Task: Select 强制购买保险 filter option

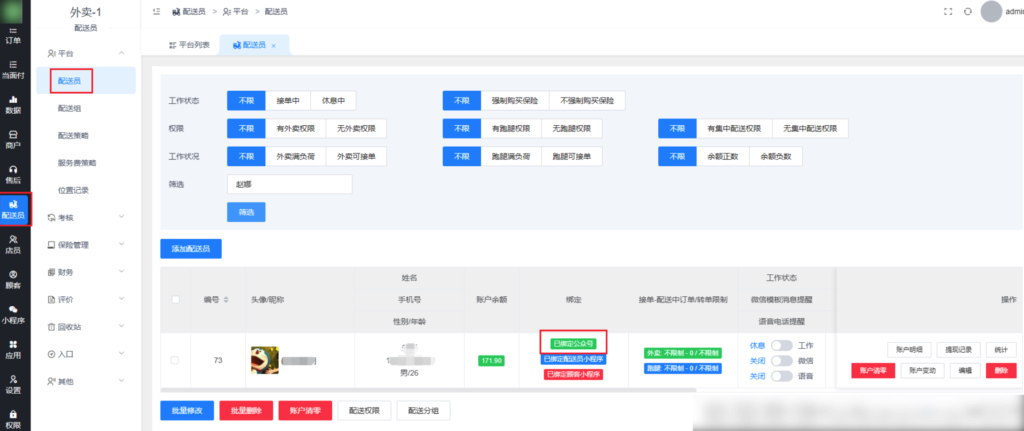Action: 515,101
